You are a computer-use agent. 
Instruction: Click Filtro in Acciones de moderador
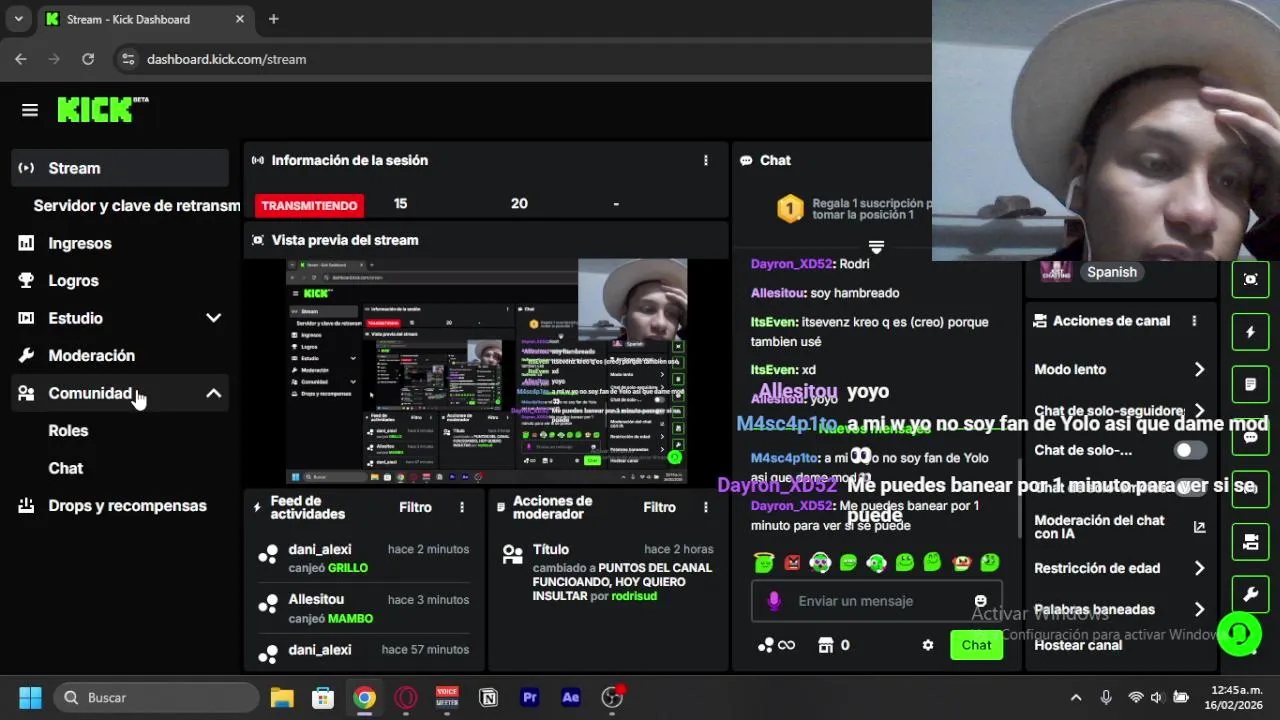coord(659,507)
